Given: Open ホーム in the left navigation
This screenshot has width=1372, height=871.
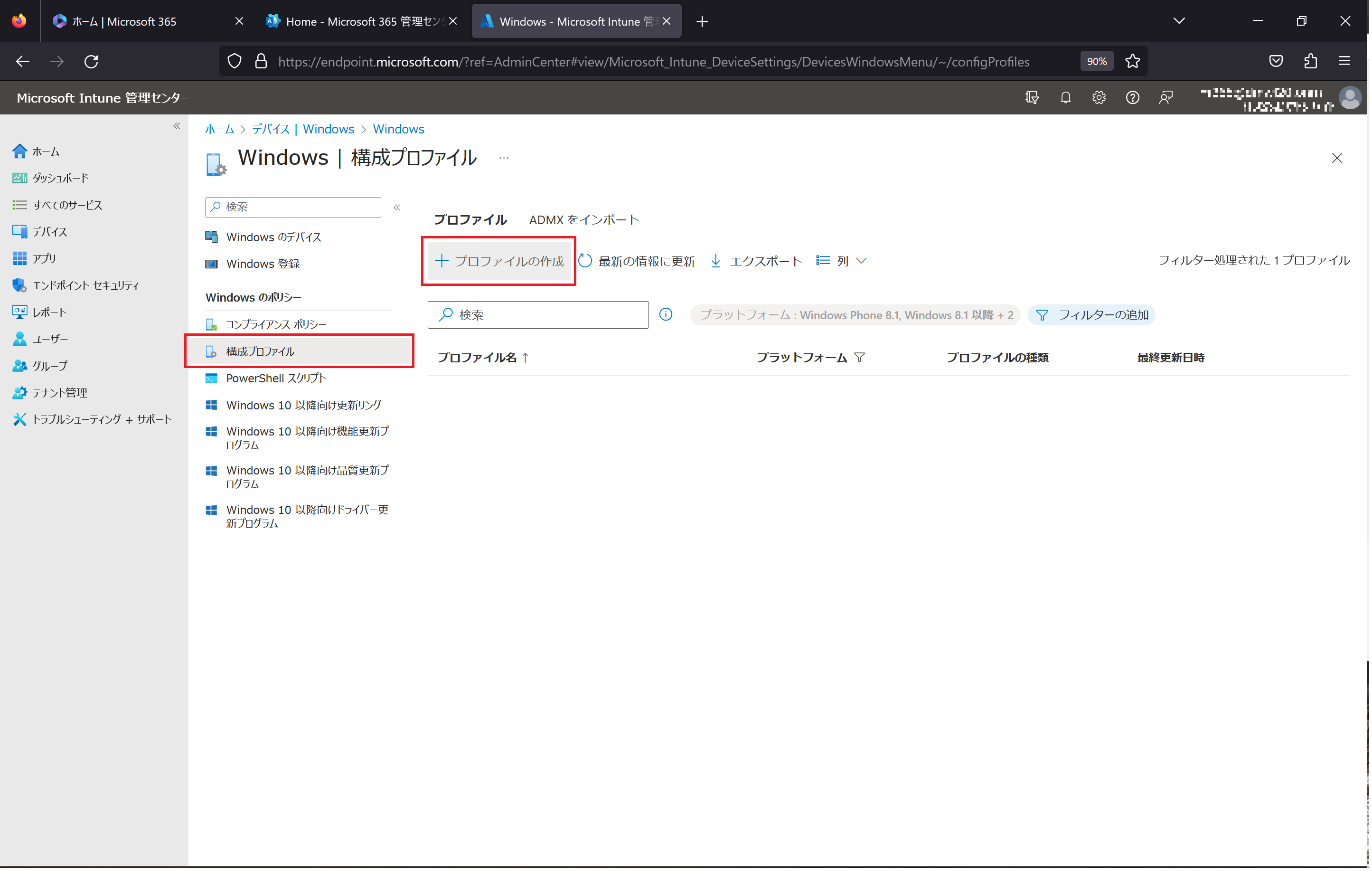Looking at the screenshot, I should click(x=46, y=151).
